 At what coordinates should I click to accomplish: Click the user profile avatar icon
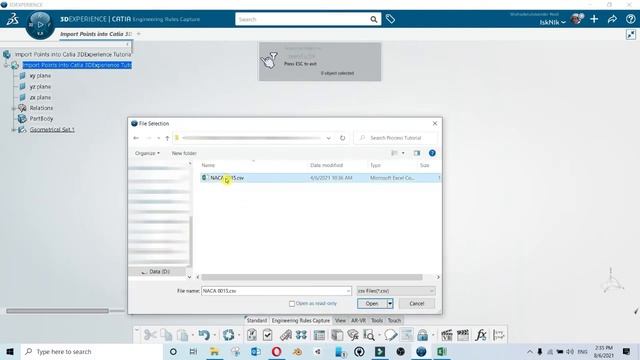(577, 19)
